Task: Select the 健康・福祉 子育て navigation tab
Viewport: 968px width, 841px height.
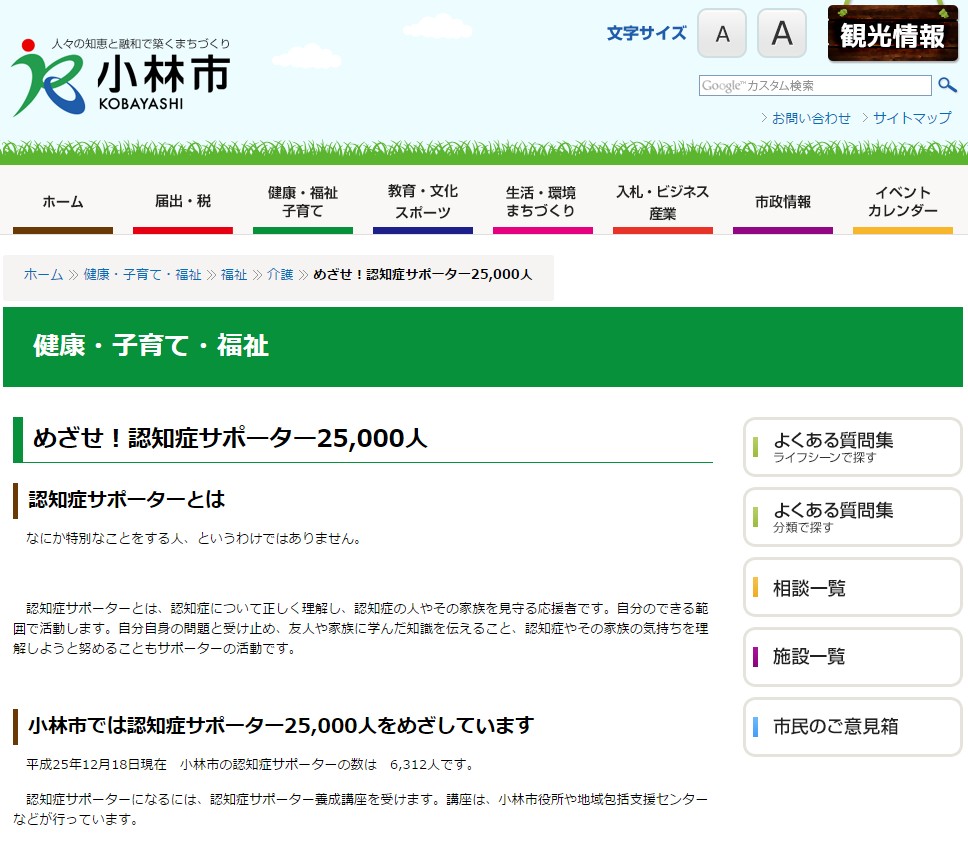Action: 303,201
